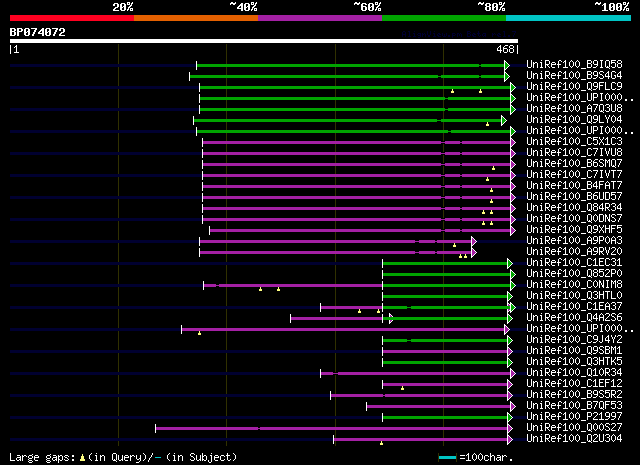
Task: Select the UniRef100_A9P0A3 label
Action: click(x=574, y=241)
